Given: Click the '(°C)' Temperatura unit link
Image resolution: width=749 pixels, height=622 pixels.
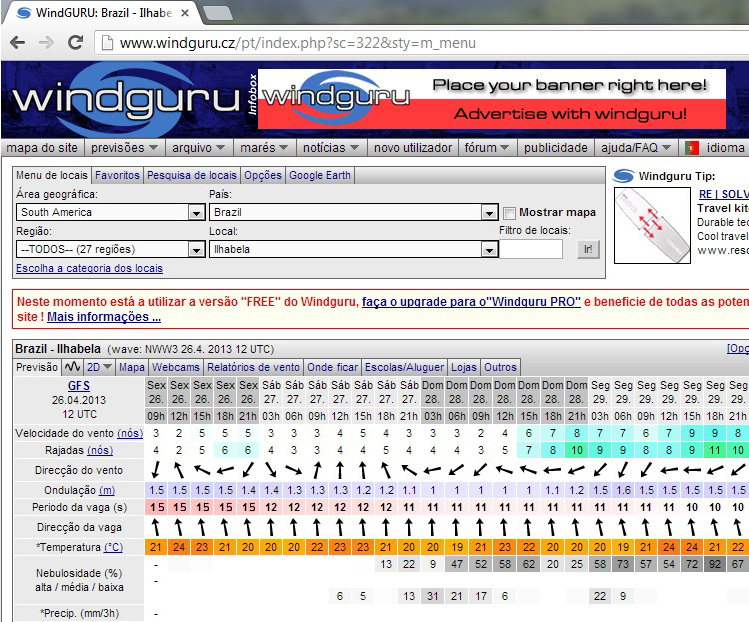Looking at the screenshot, I should click(x=113, y=547).
